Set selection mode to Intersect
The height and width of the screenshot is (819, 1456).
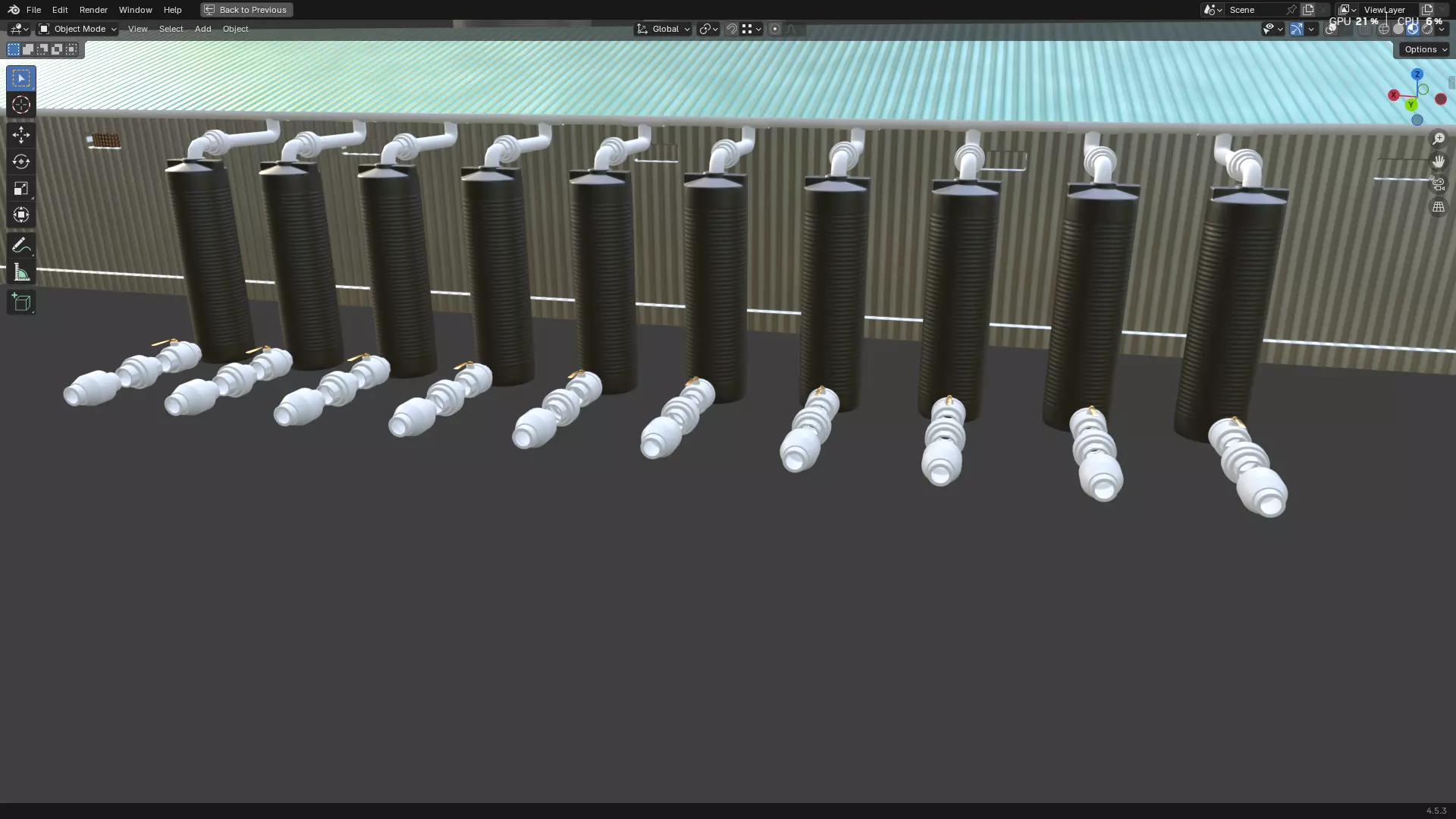pos(71,49)
